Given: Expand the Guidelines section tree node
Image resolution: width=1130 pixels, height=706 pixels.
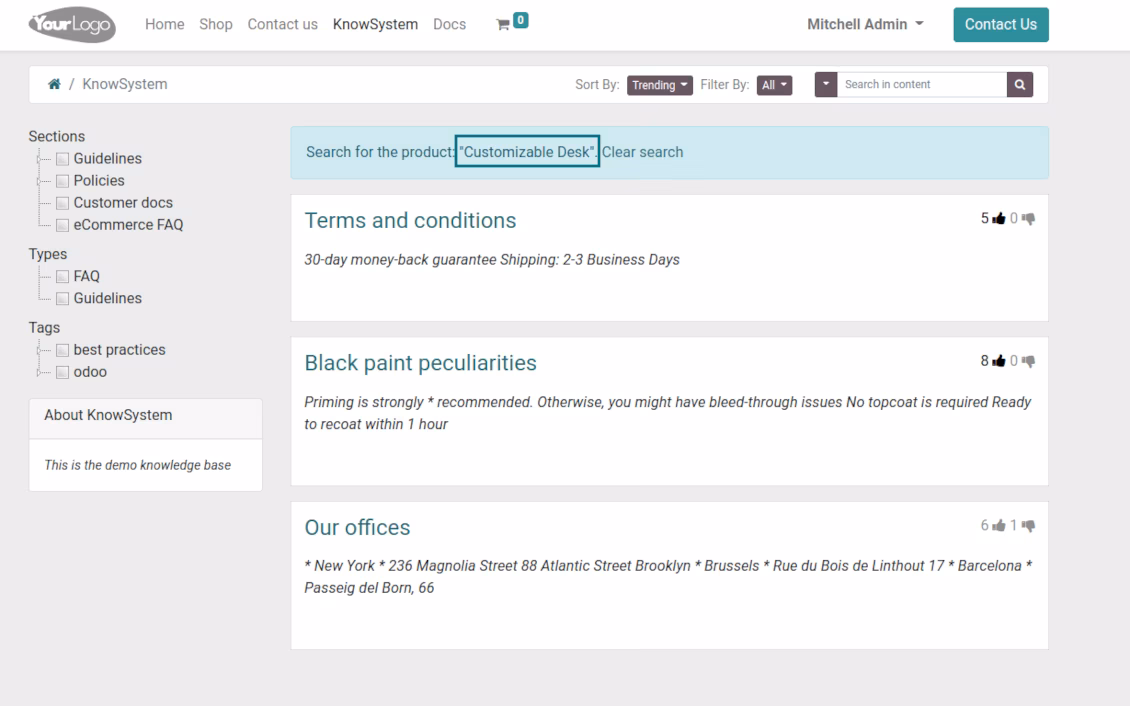Looking at the screenshot, I should pyautogui.click(x=40, y=158).
